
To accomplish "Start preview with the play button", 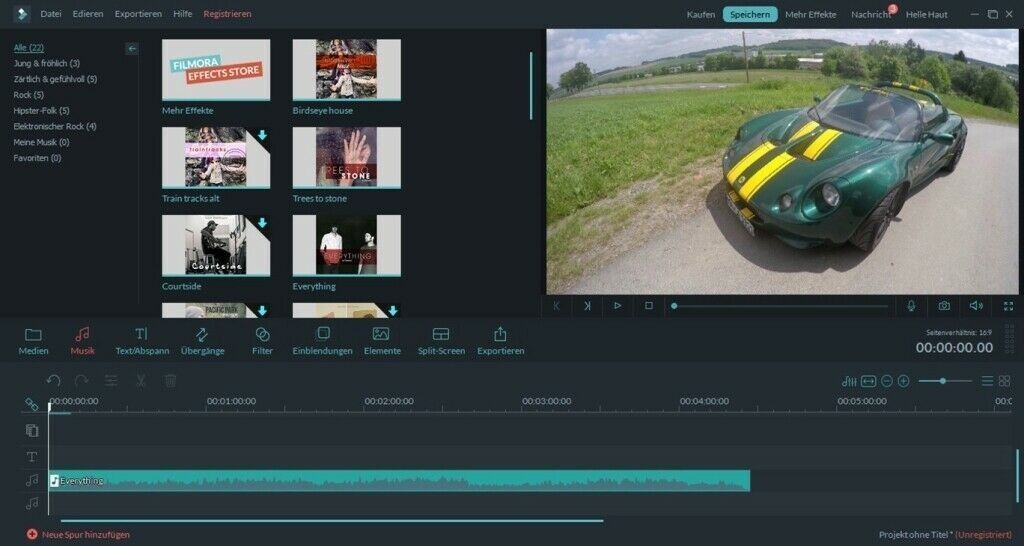I will click(618, 306).
